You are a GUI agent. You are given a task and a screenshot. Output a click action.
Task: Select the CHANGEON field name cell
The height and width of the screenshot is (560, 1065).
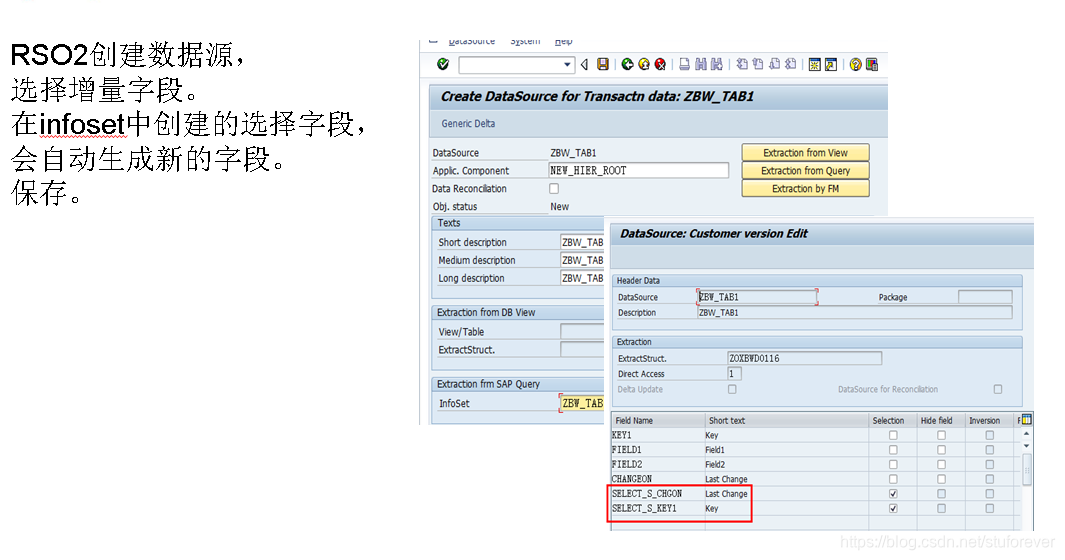657,479
